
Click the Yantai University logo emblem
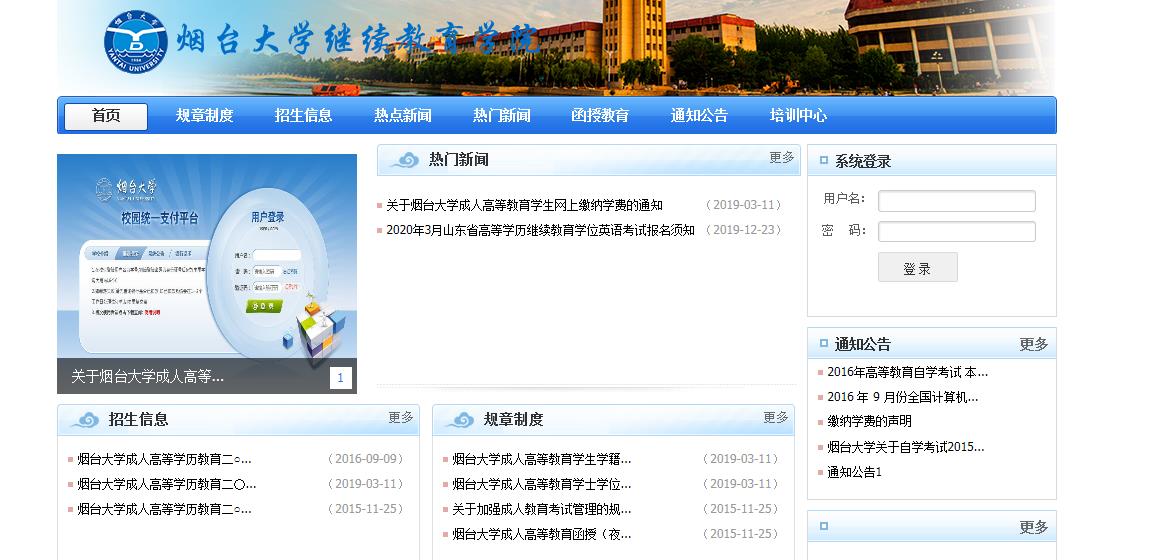(136, 41)
